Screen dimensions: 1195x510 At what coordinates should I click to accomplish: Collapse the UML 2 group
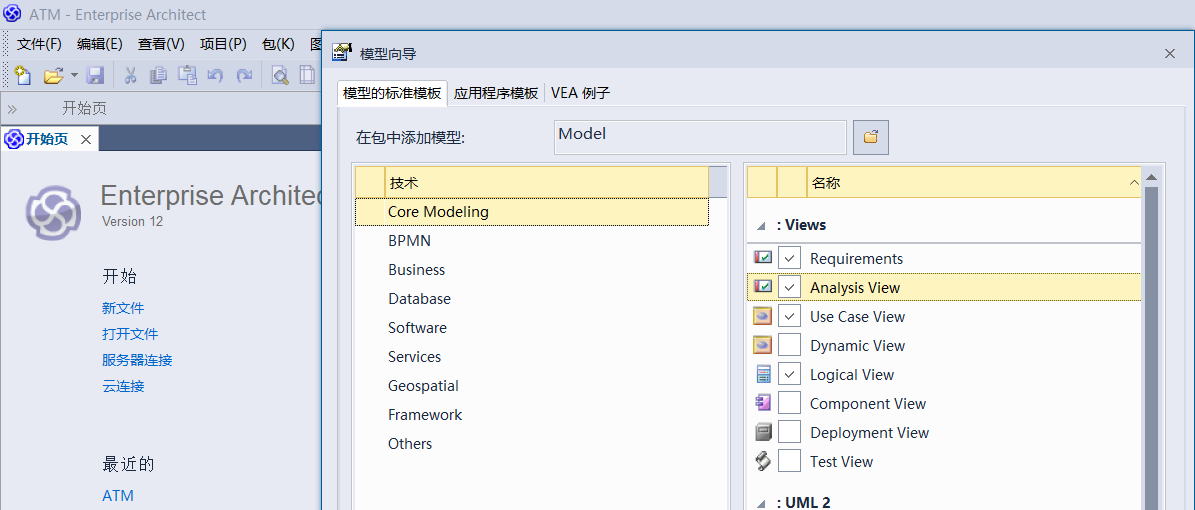pos(761,502)
